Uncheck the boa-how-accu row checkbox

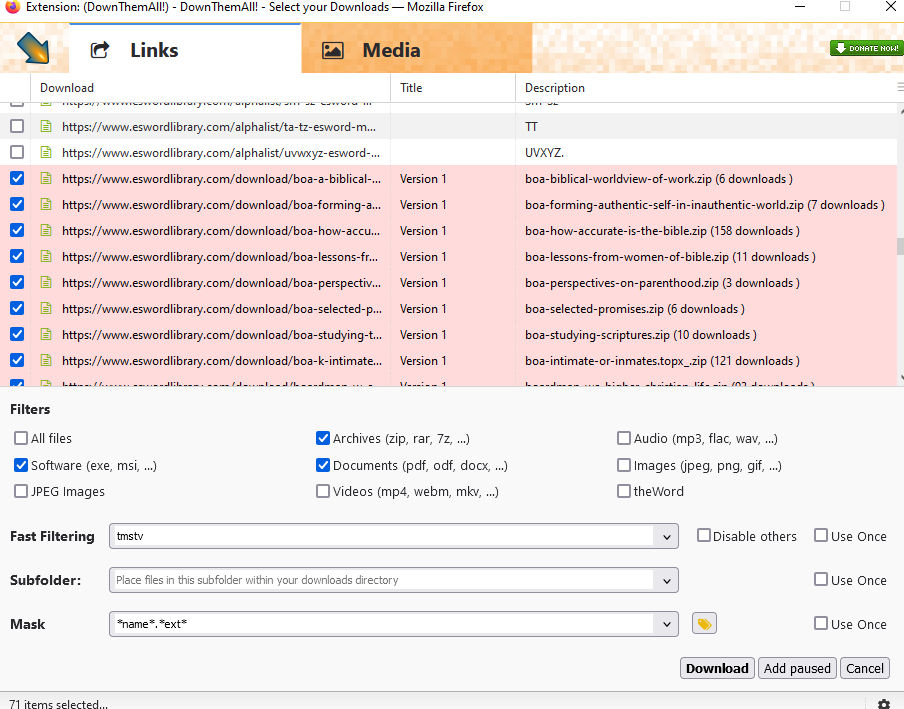coord(17,230)
